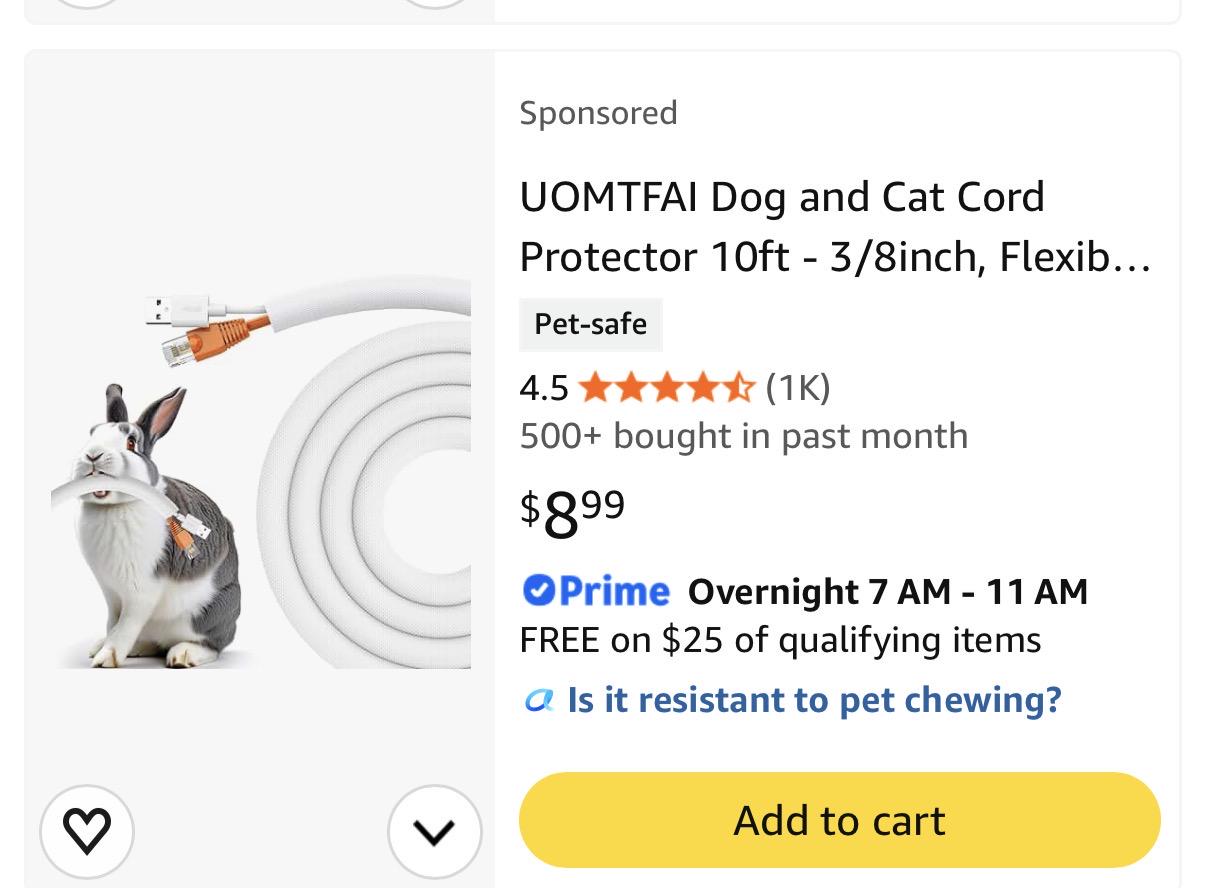Tap the Overnight 7 AM - 11 AM delivery text

(x=888, y=591)
